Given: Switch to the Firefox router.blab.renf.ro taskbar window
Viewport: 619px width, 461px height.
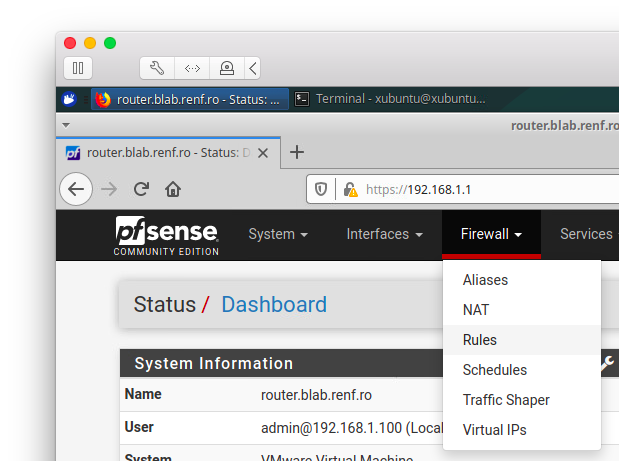Looking at the screenshot, I should pyautogui.click(x=190, y=99).
